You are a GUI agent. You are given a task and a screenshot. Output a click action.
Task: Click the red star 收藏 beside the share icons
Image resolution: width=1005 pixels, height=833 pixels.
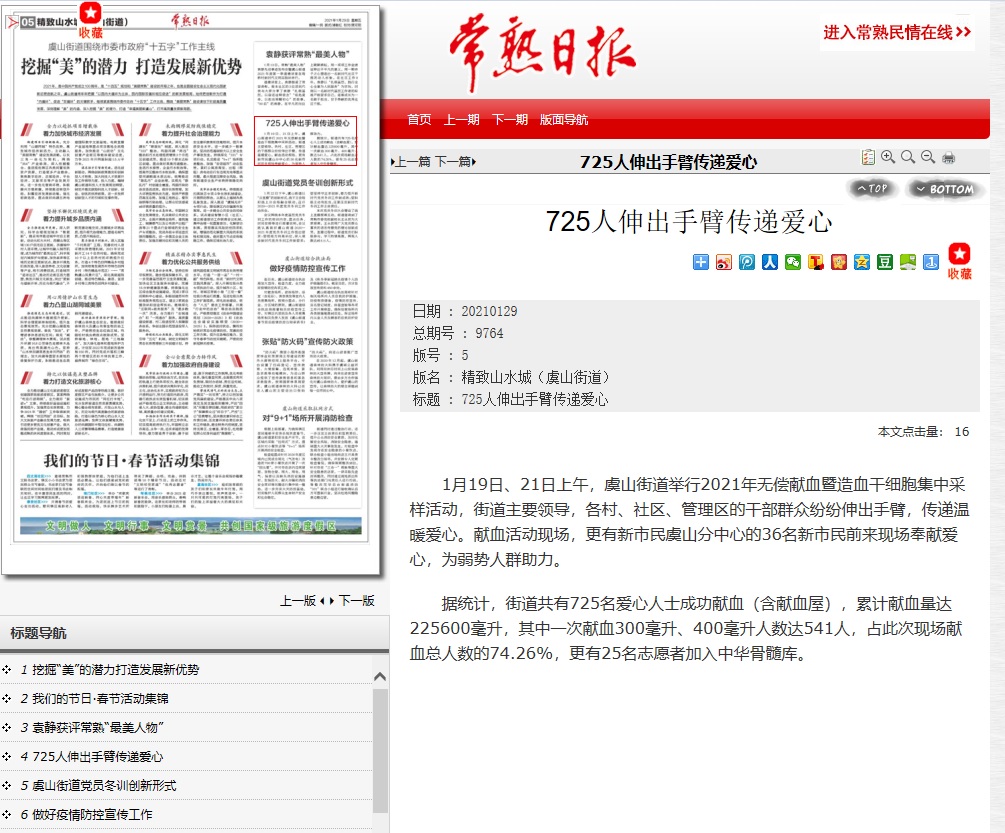[x=959, y=261]
